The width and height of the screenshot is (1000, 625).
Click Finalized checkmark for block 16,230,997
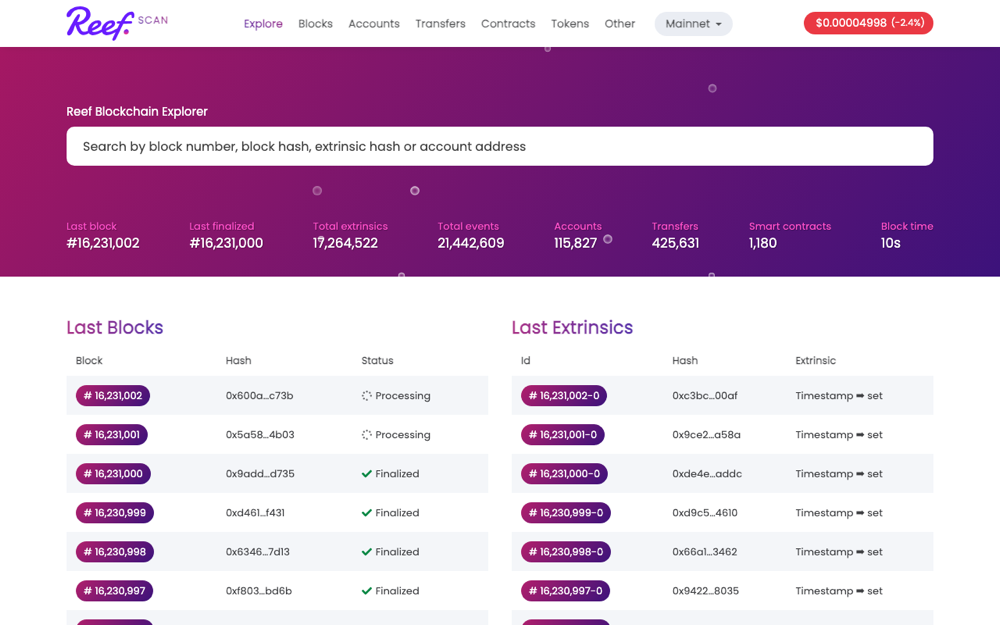point(367,591)
